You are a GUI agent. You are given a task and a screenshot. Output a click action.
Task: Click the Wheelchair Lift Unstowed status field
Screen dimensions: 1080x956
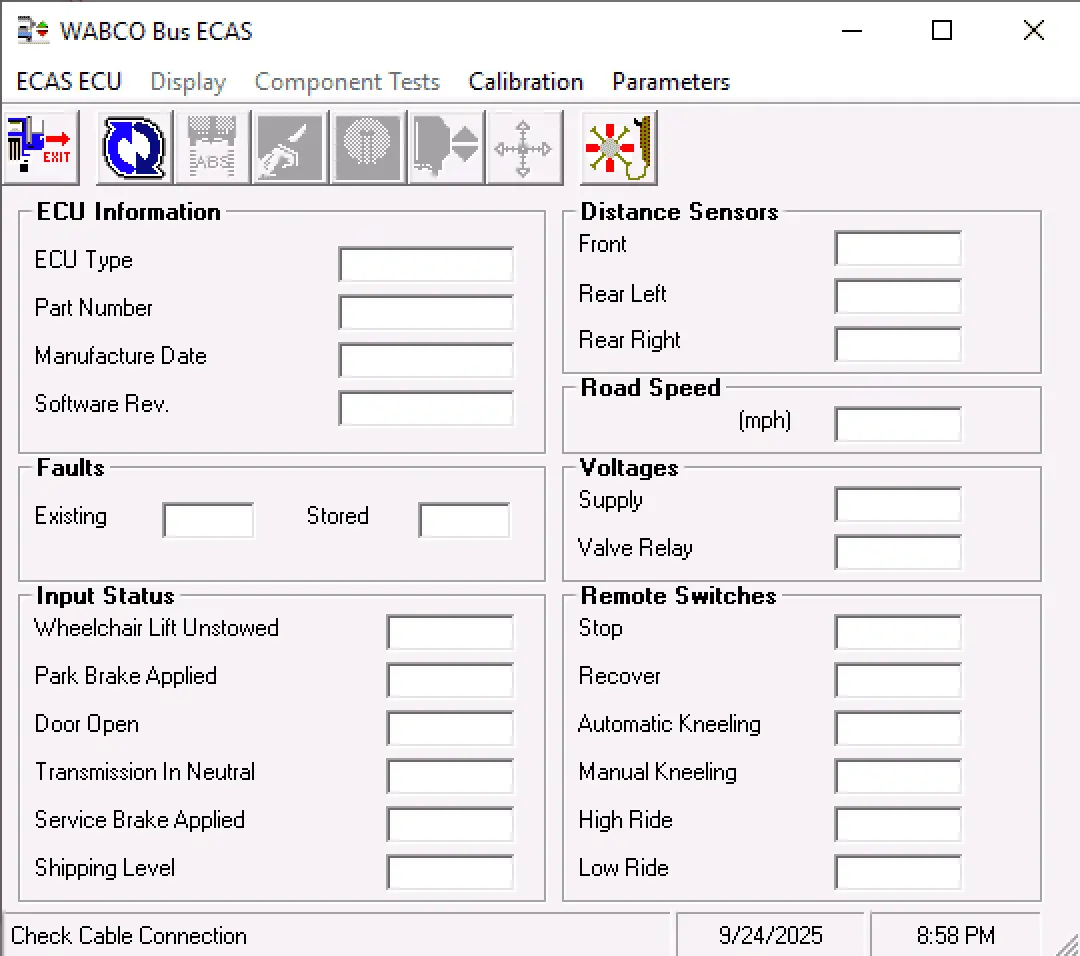coord(450,632)
